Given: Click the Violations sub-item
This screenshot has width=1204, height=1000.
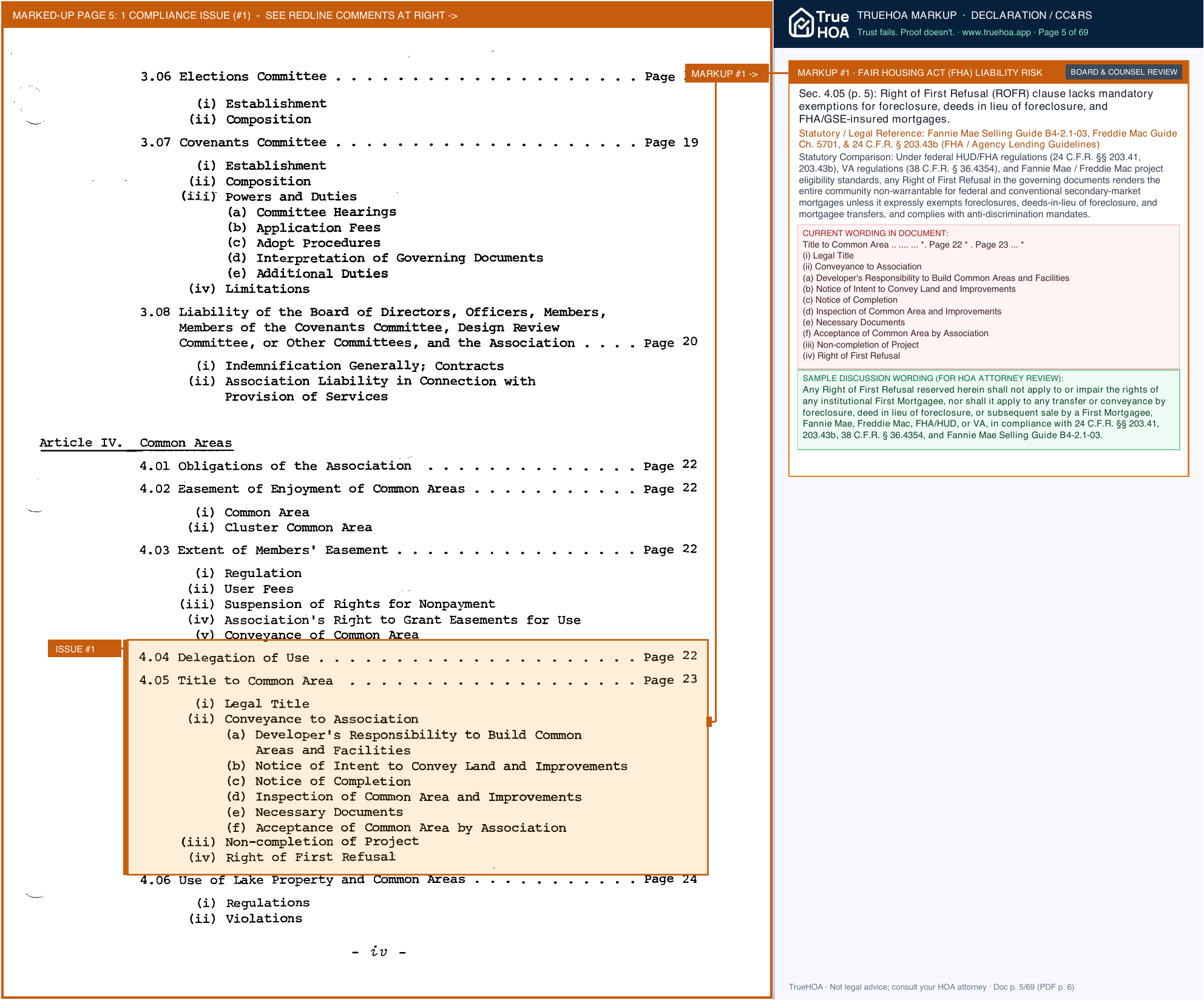Looking at the screenshot, I should tap(245, 919).
